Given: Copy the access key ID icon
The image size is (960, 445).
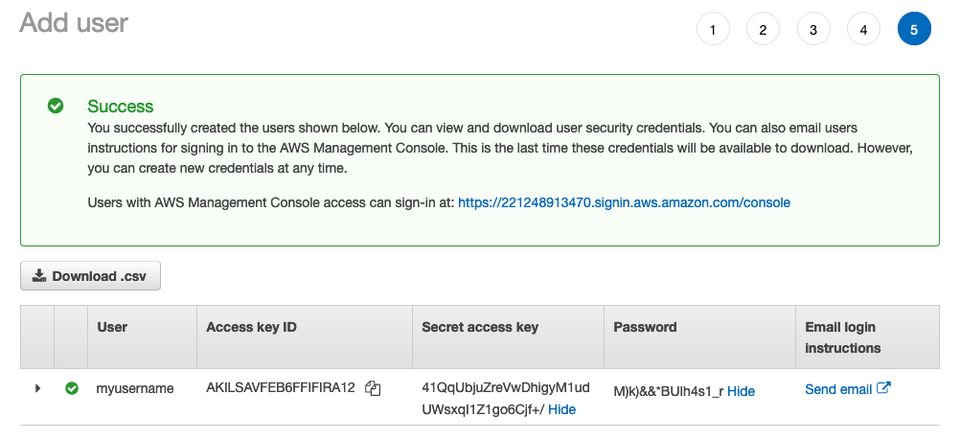Looking at the screenshot, I should pos(373,388).
